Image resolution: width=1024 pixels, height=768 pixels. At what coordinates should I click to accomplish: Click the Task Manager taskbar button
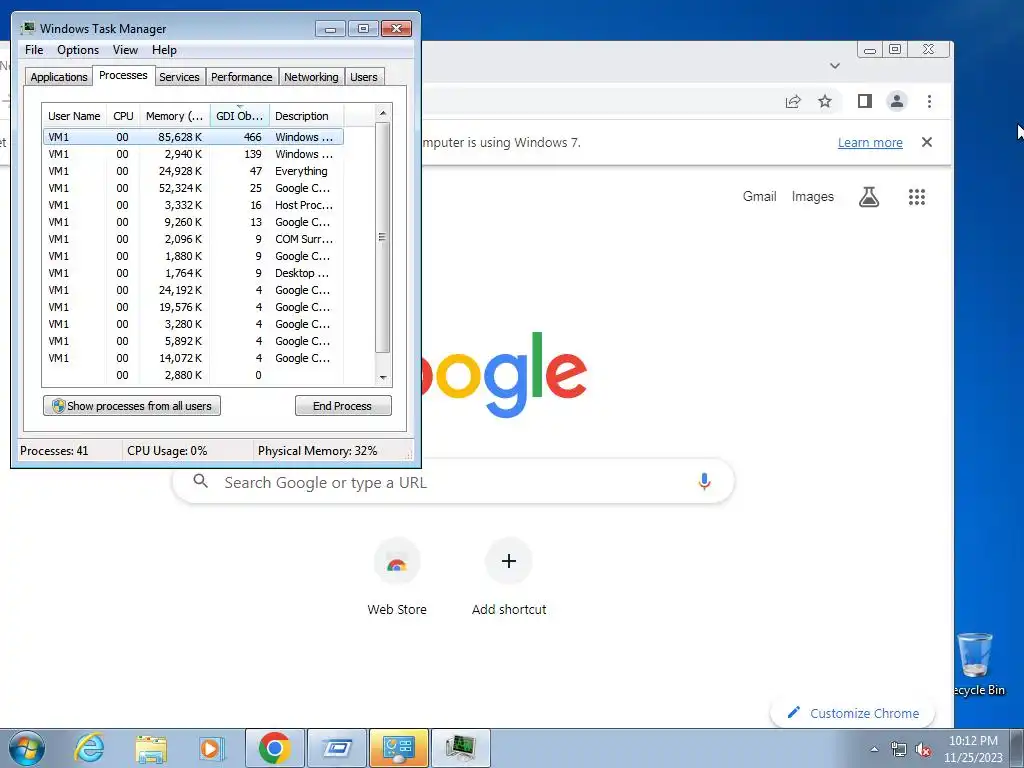pos(461,748)
